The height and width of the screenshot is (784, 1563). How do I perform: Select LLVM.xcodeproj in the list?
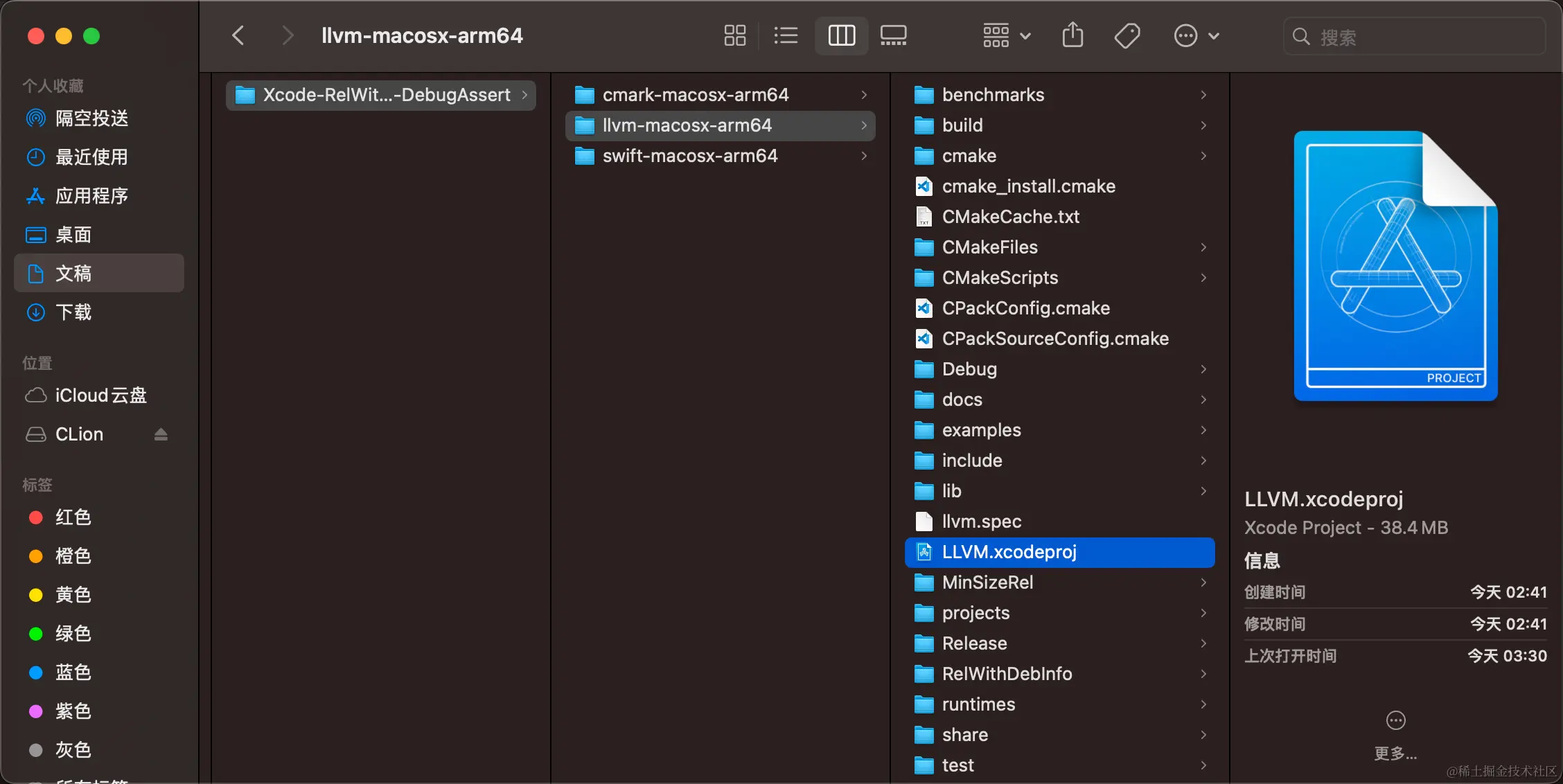click(x=1060, y=552)
